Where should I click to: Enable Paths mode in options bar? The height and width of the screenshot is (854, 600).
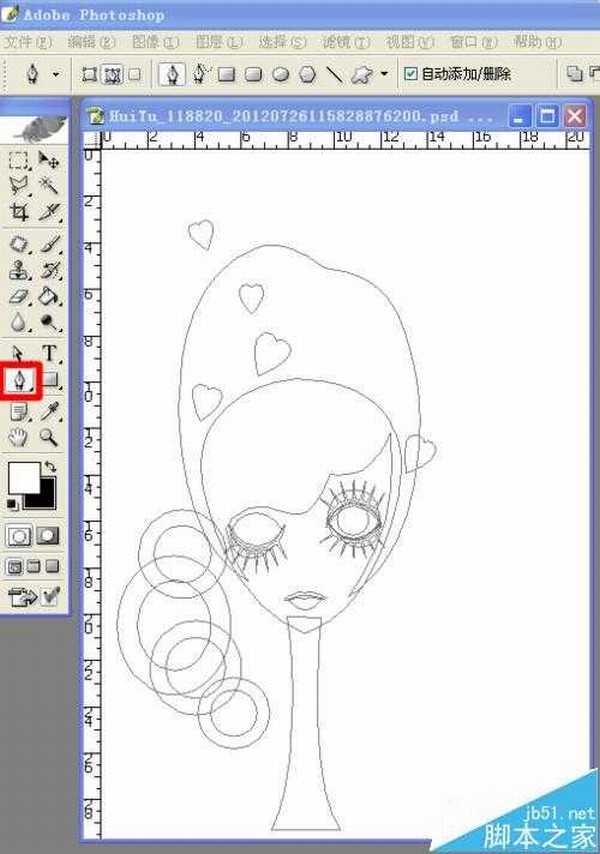112,74
